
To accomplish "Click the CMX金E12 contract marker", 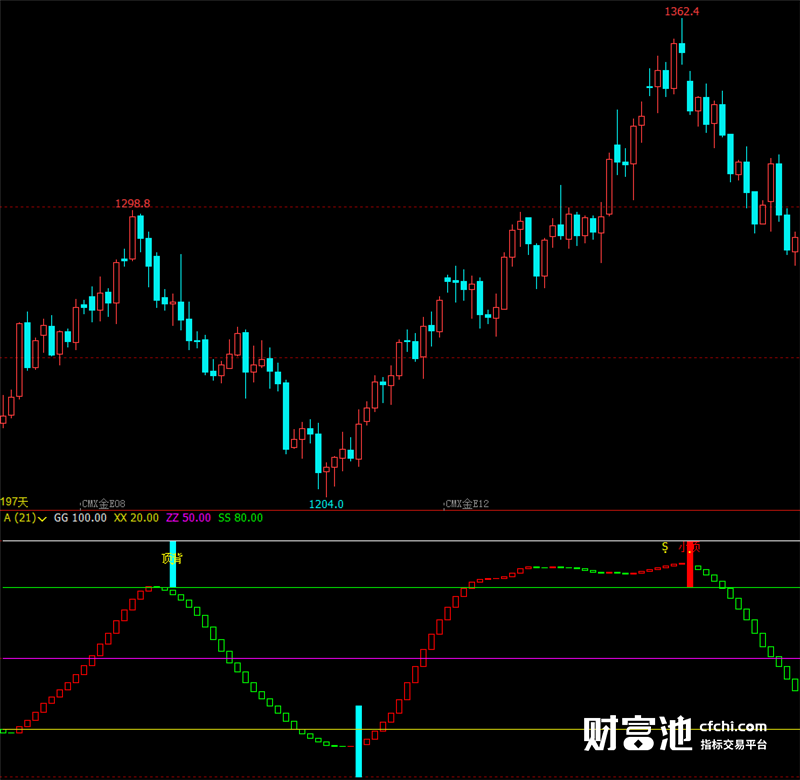I will [x=467, y=504].
